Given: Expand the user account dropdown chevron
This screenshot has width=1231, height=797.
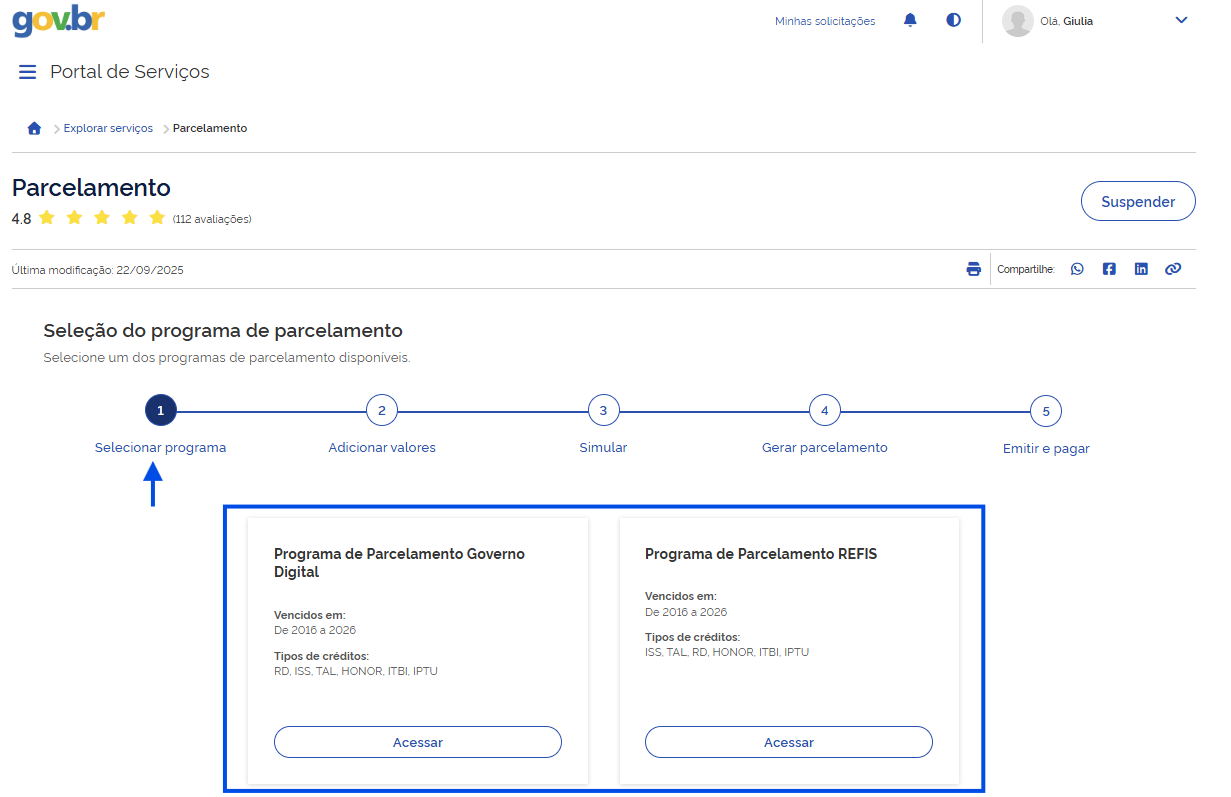Looking at the screenshot, I should 1181,20.
